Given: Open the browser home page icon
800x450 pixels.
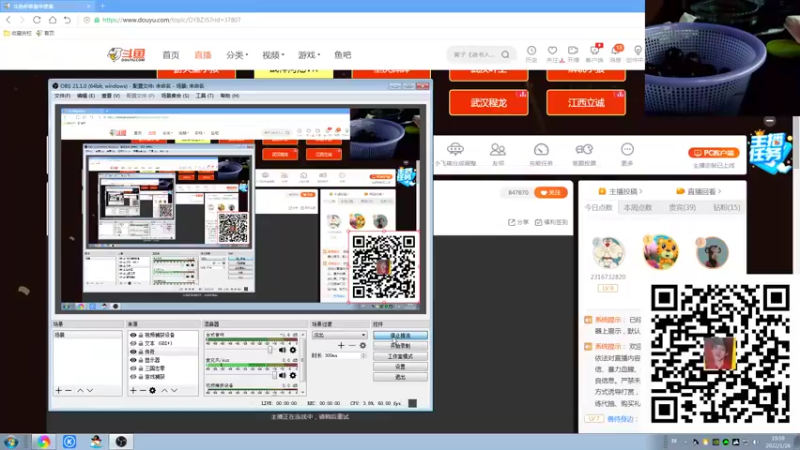Looking at the screenshot, I should (53, 20).
